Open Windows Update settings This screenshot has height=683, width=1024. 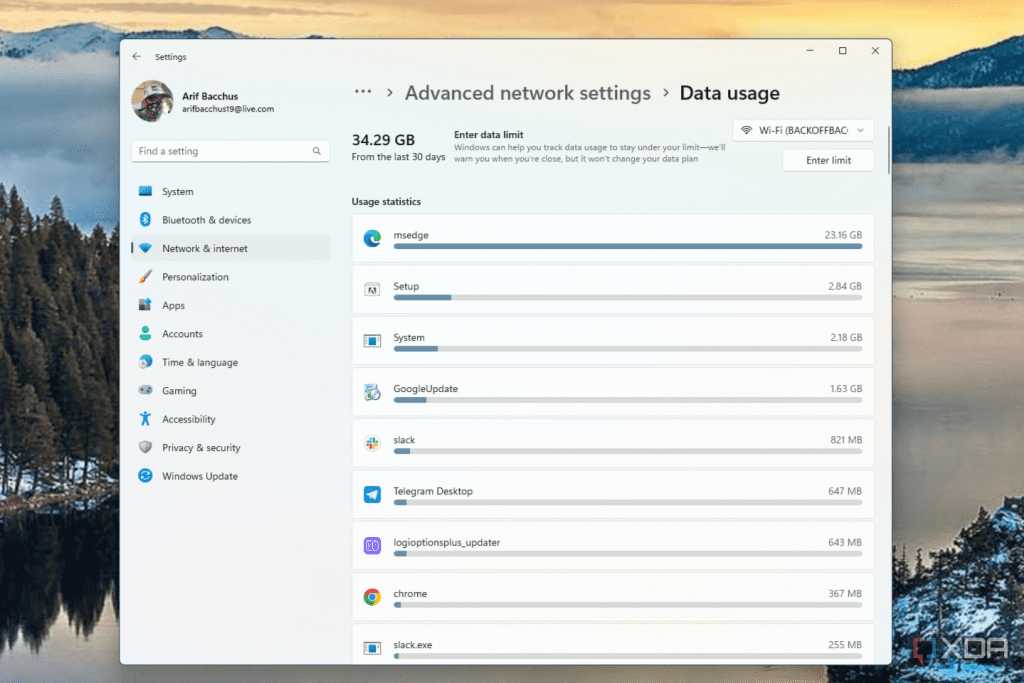pos(231,476)
